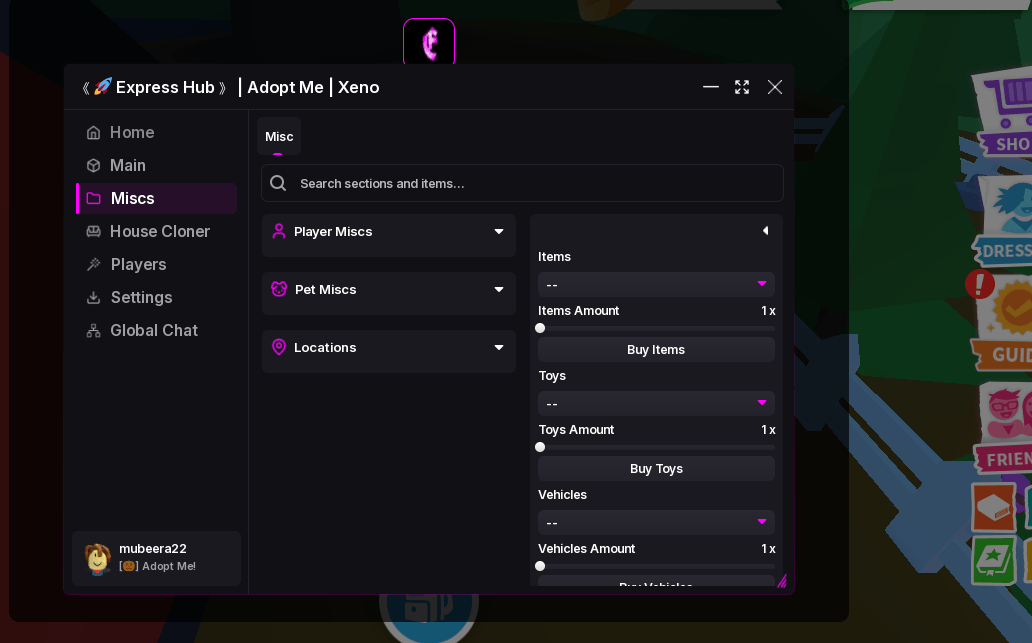Select the Misc tab

coord(279,137)
